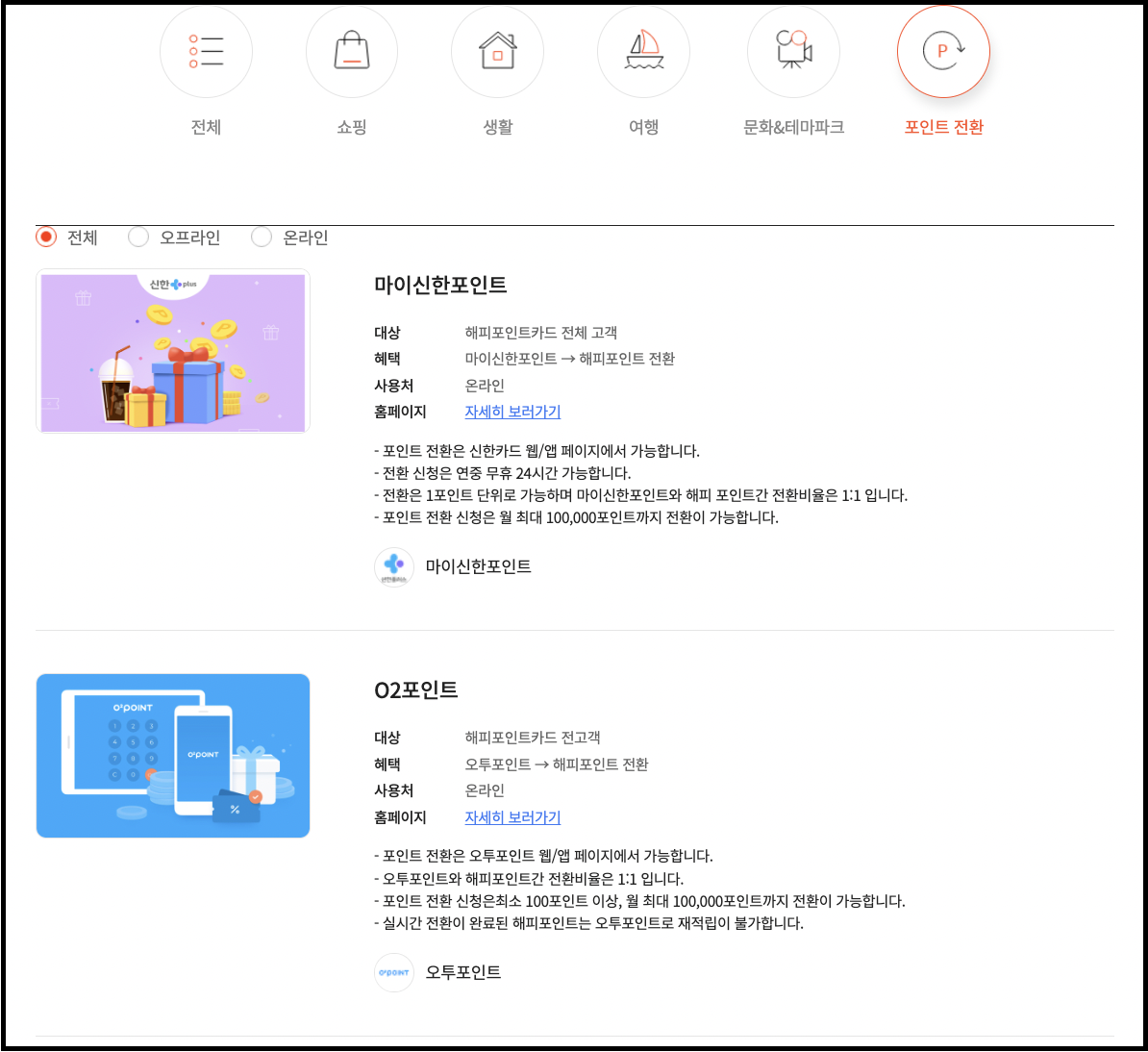Click the line '오투포인트와 해피포인트간 전환비율은 1:1'
The image size is (1148, 1052).
coord(529,879)
